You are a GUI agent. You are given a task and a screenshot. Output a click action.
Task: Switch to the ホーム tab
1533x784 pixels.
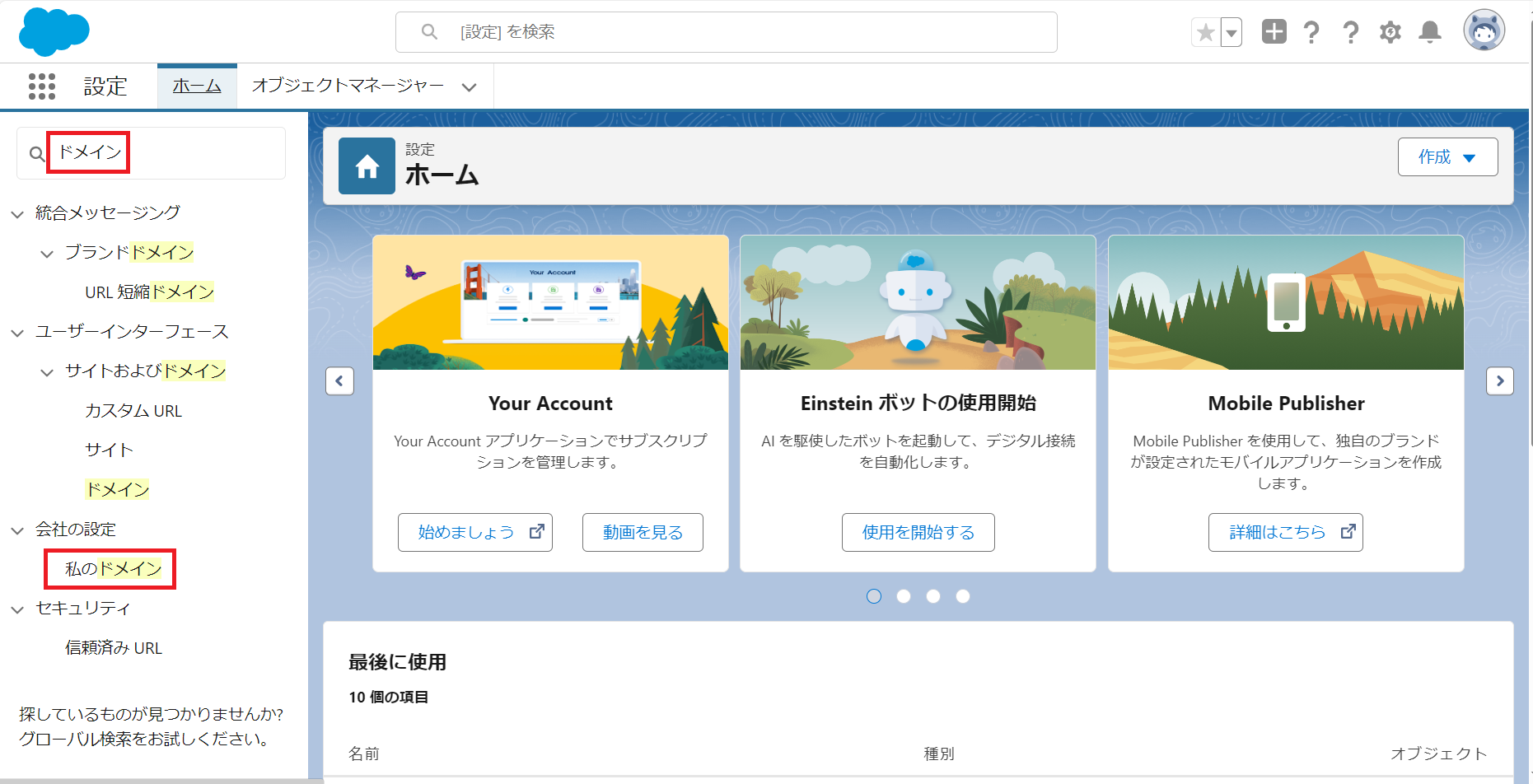click(x=197, y=86)
